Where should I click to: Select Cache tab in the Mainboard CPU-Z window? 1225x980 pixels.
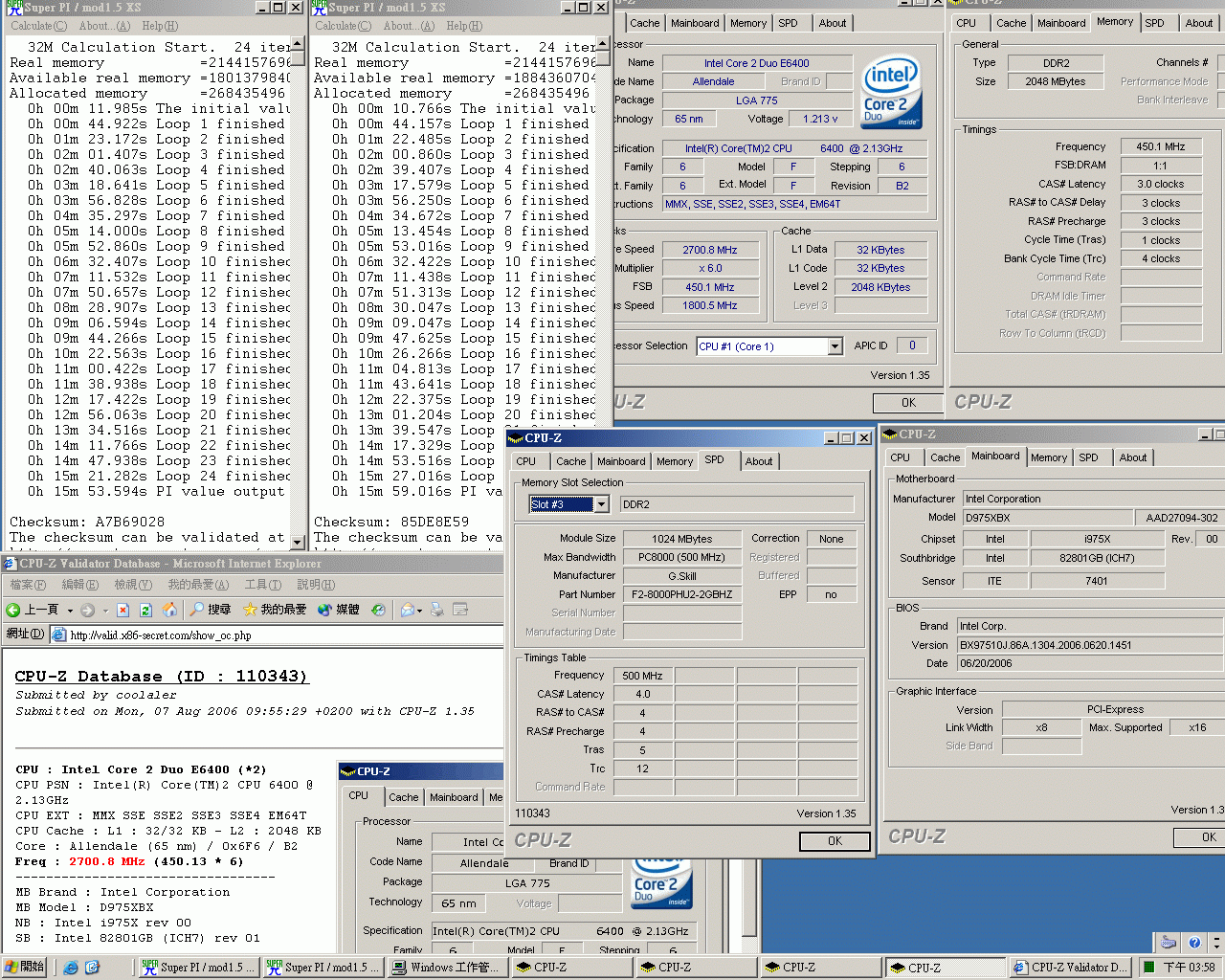click(x=945, y=457)
